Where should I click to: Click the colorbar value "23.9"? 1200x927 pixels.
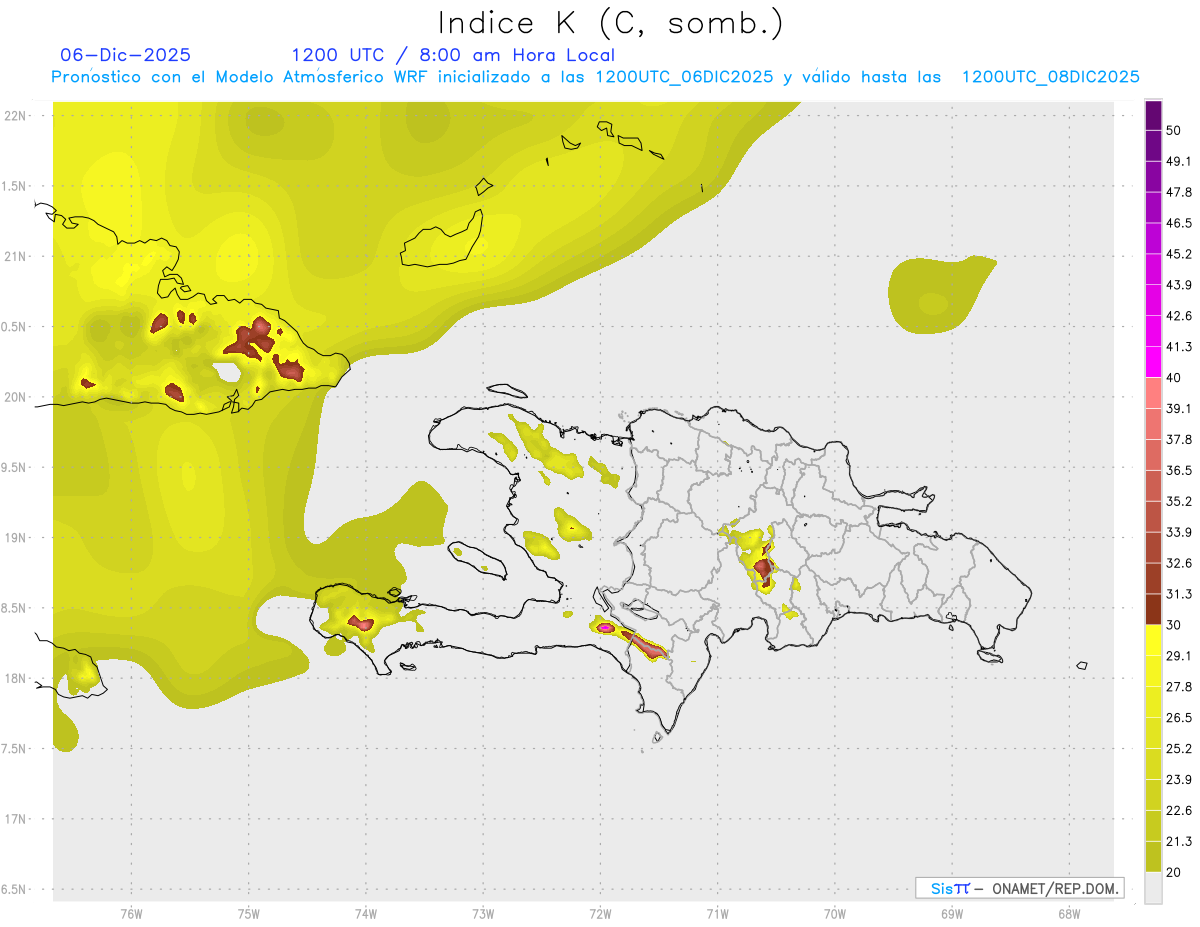1178,780
